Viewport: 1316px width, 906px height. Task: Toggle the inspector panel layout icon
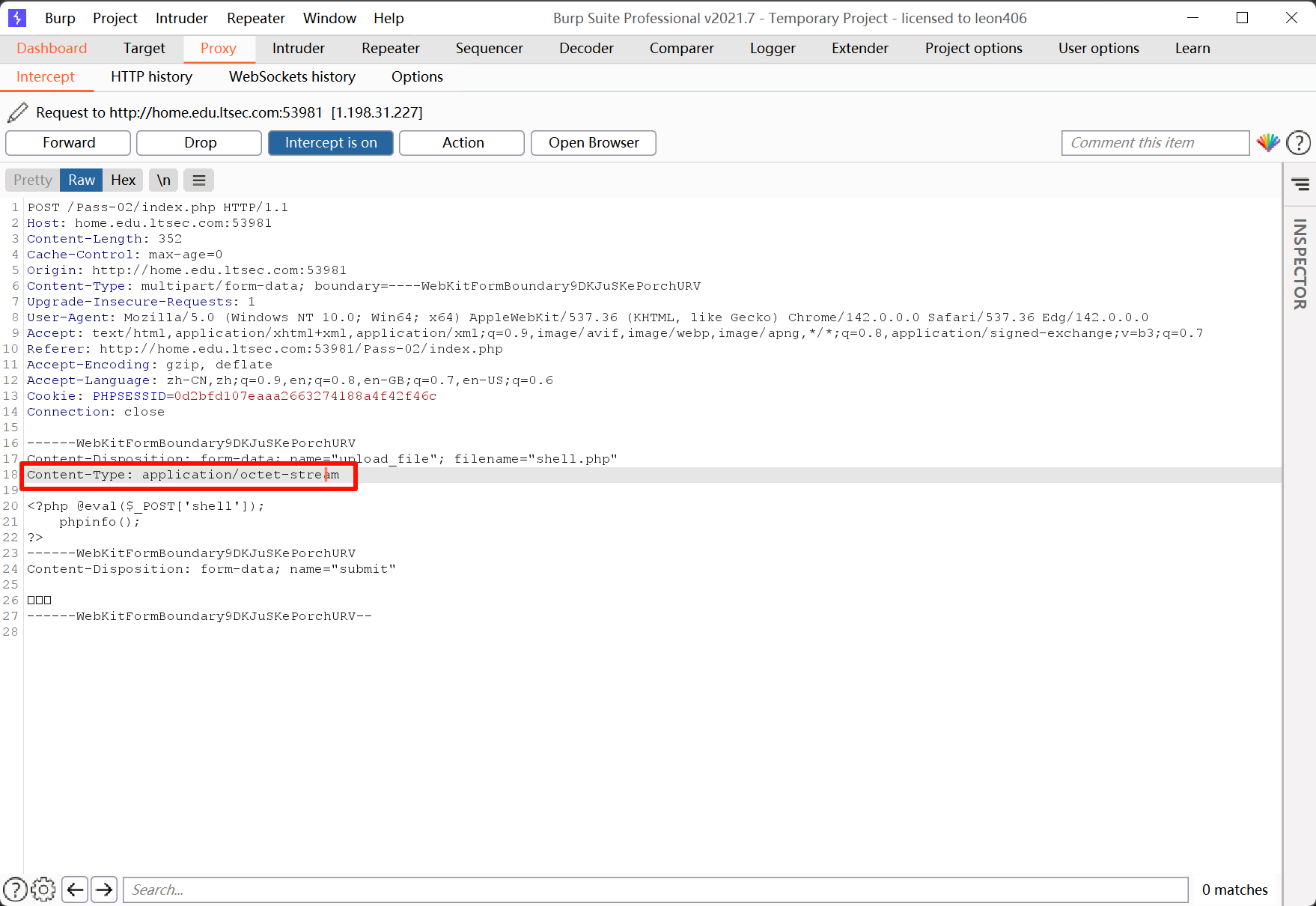1300,183
